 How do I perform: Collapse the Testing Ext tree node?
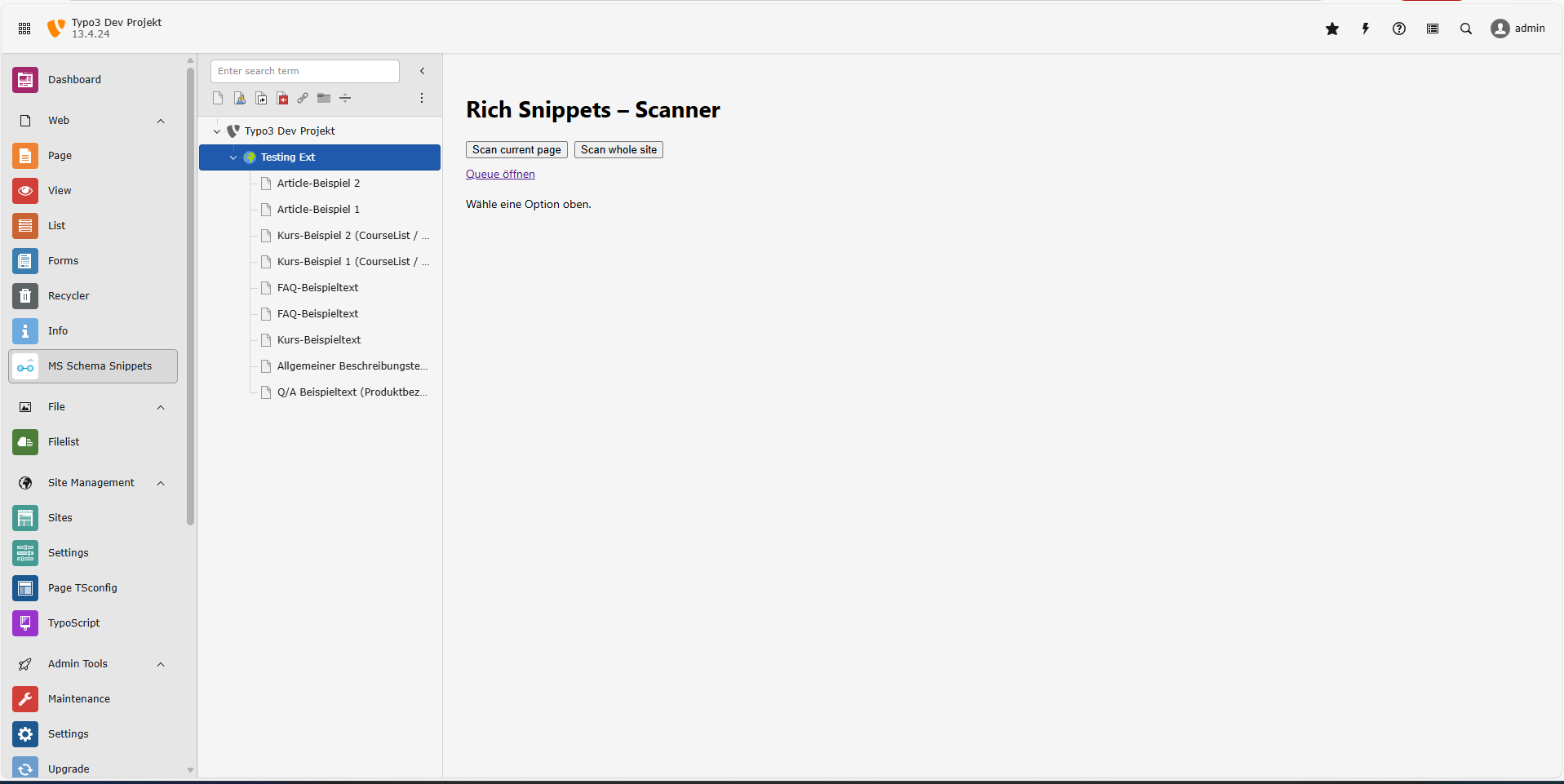[233, 157]
